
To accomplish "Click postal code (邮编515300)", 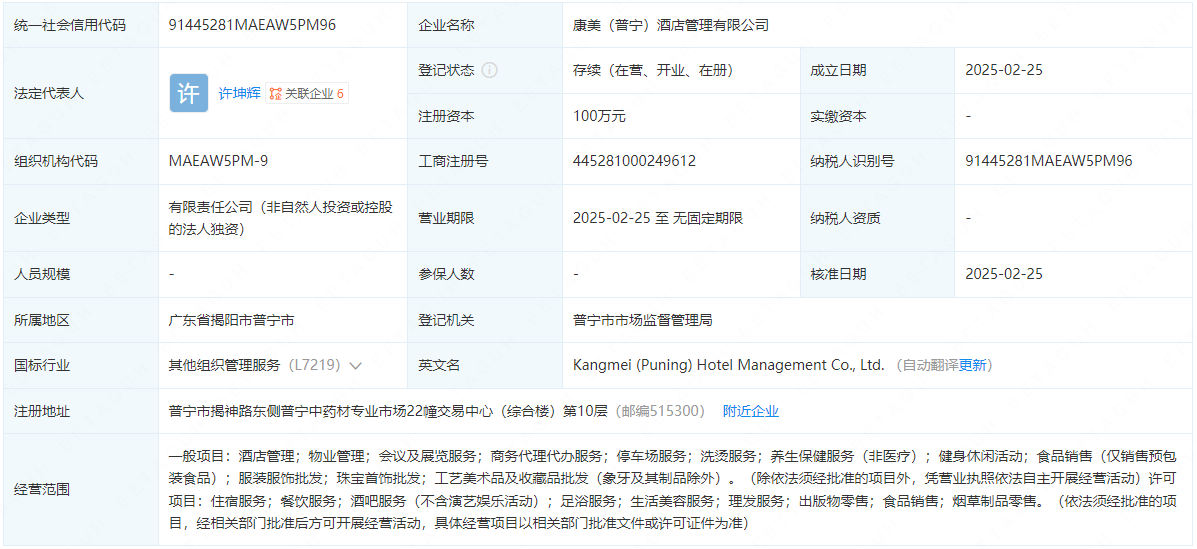I will pyautogui.click(x=659, y=411).
